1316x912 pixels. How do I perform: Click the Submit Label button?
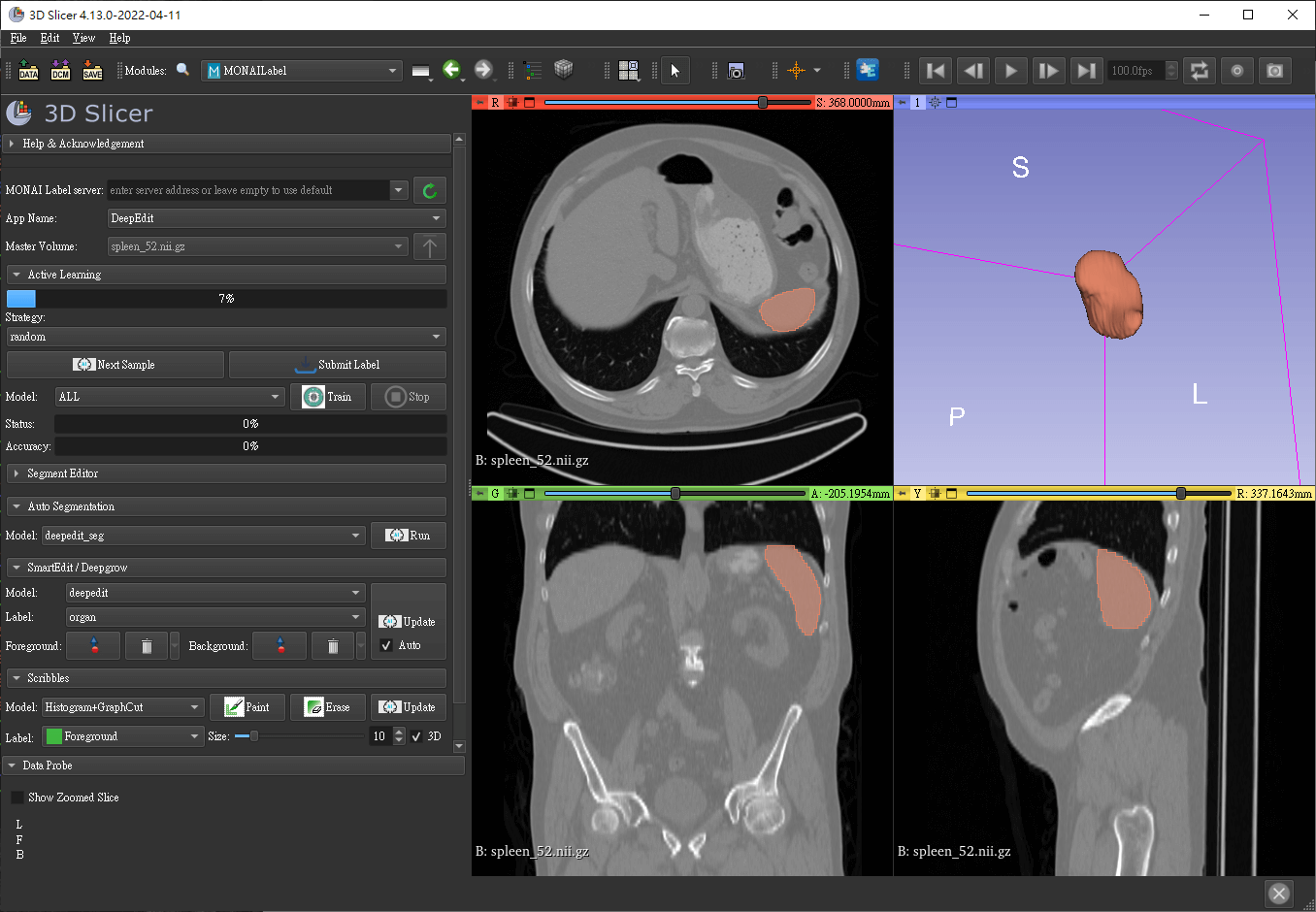pyautogui.click(x=338, y=365)
